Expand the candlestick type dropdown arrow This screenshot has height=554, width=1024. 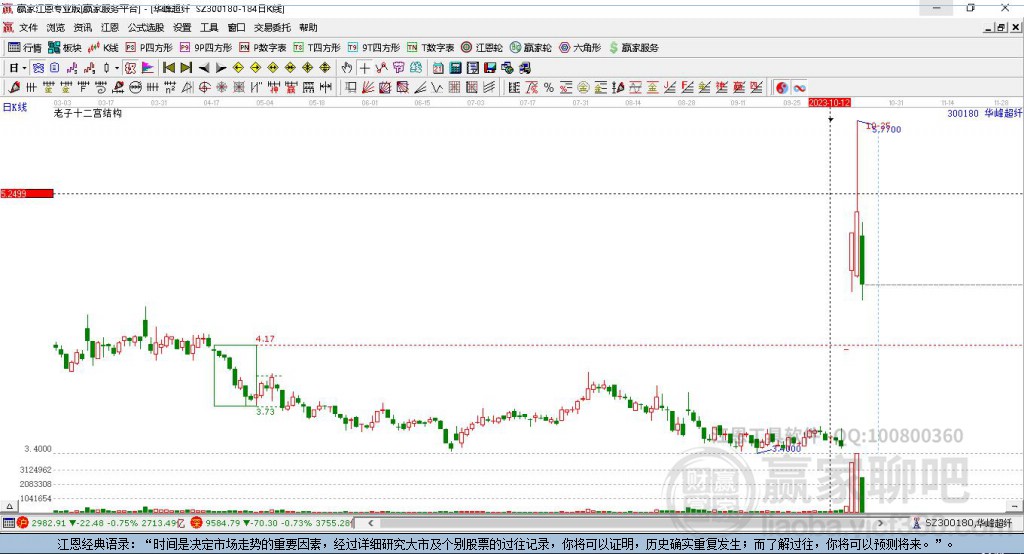117,68
